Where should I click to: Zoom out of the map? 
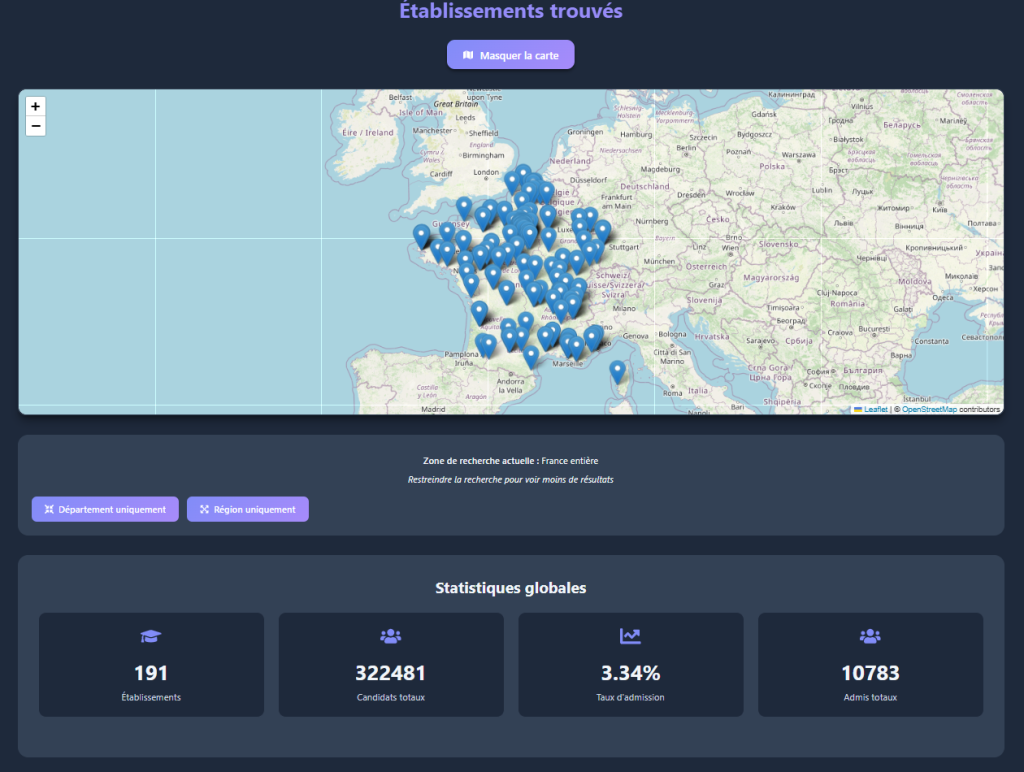pos(35,126)
